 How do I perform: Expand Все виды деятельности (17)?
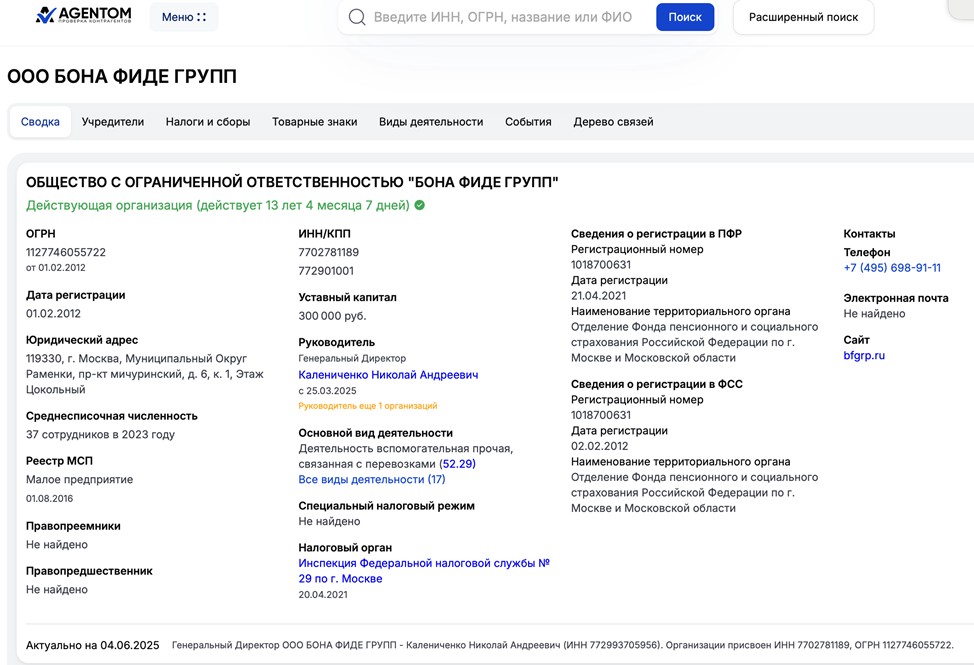pyautogui.click(x=372, y=480)
